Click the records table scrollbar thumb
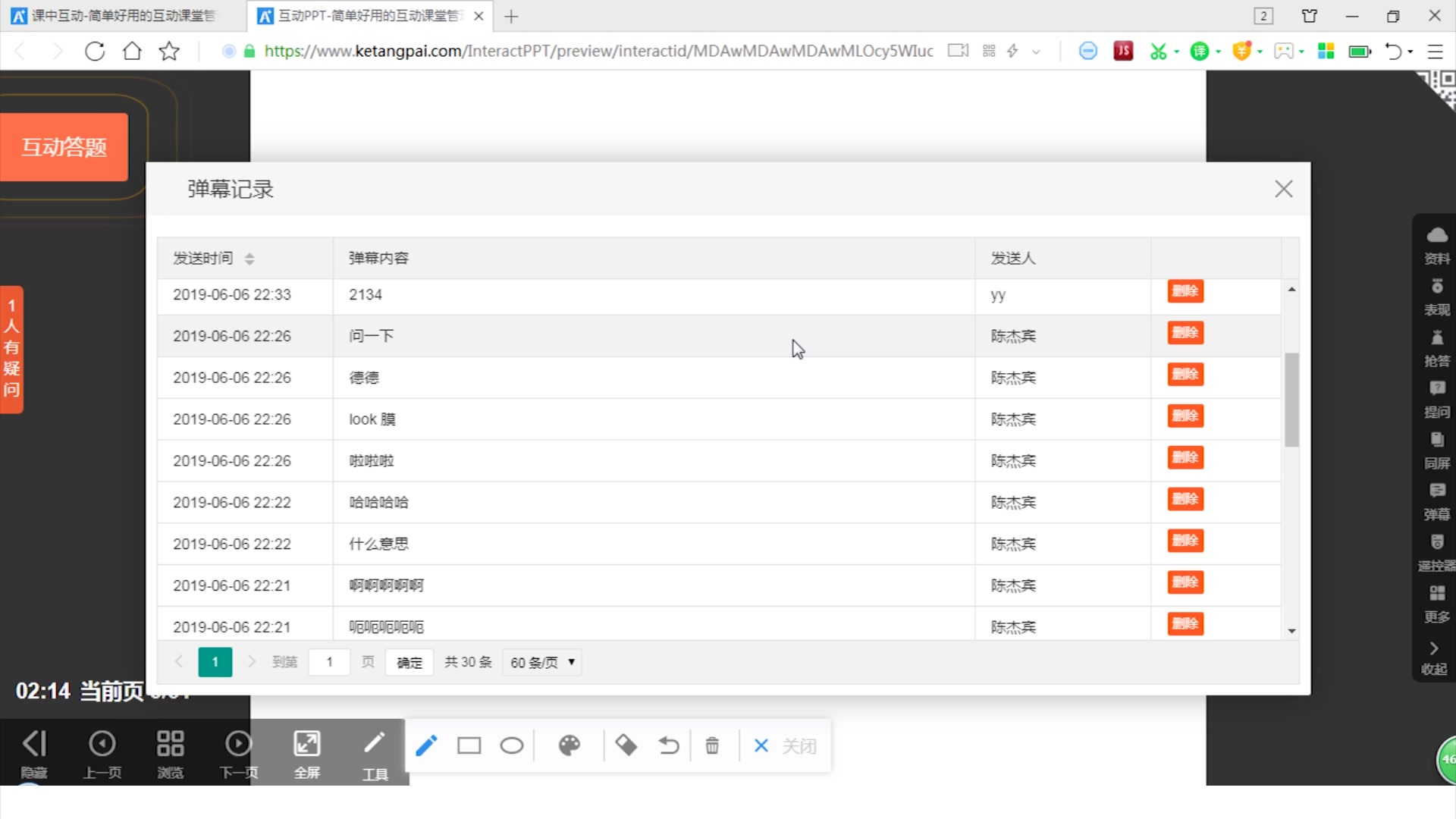The image size is (1456, 819). (x=1291, y=400)
